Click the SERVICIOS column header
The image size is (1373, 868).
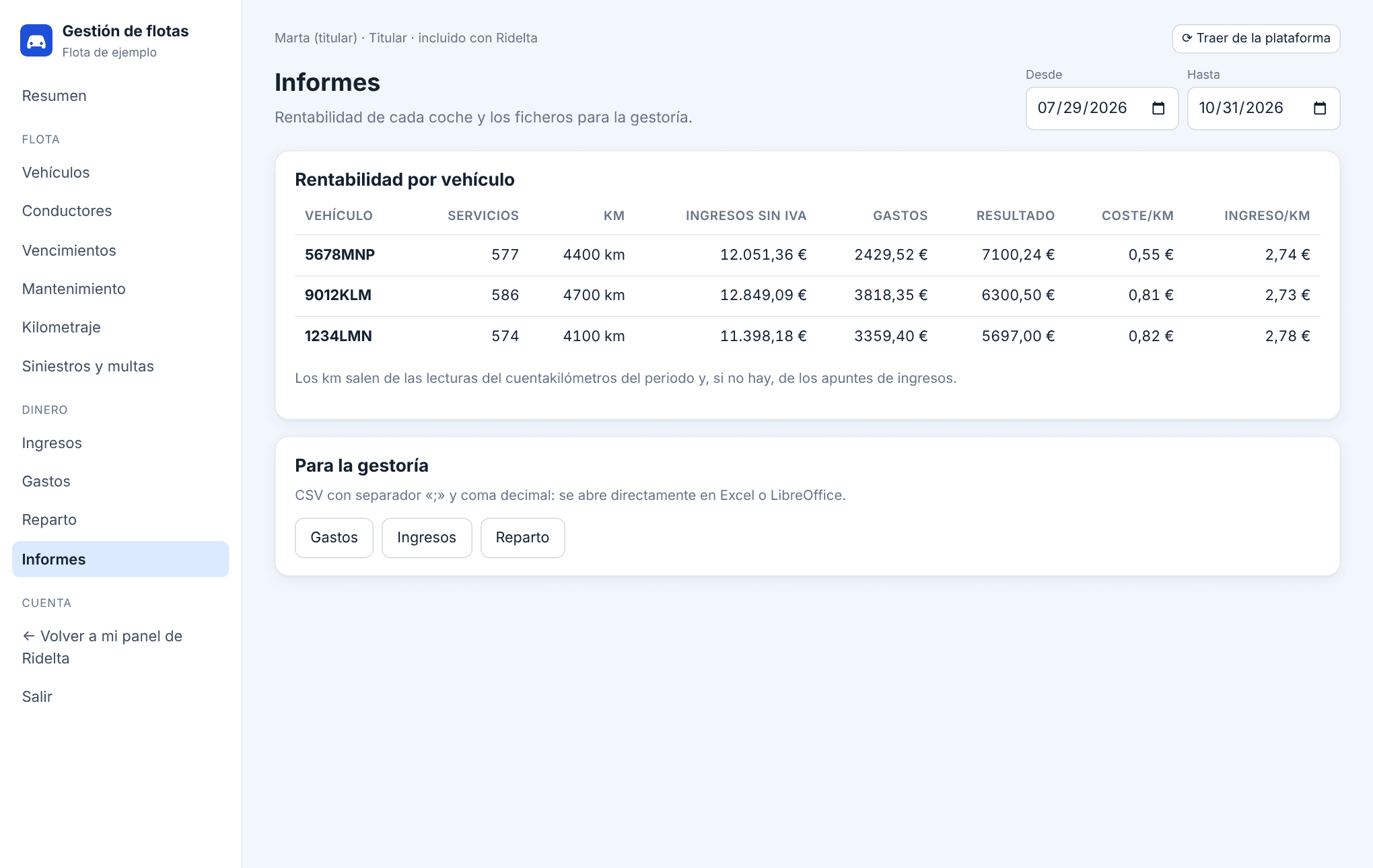tap(483, 216)
